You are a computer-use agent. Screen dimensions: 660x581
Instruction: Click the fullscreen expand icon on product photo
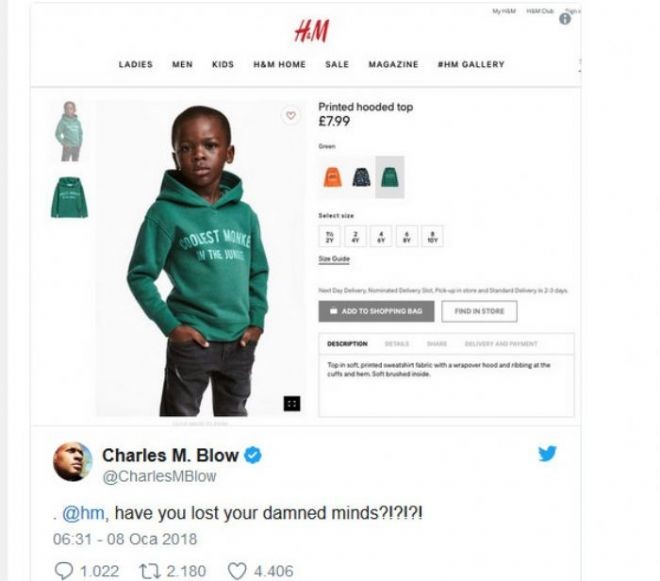pyautogui.click(x=292, y=404)
